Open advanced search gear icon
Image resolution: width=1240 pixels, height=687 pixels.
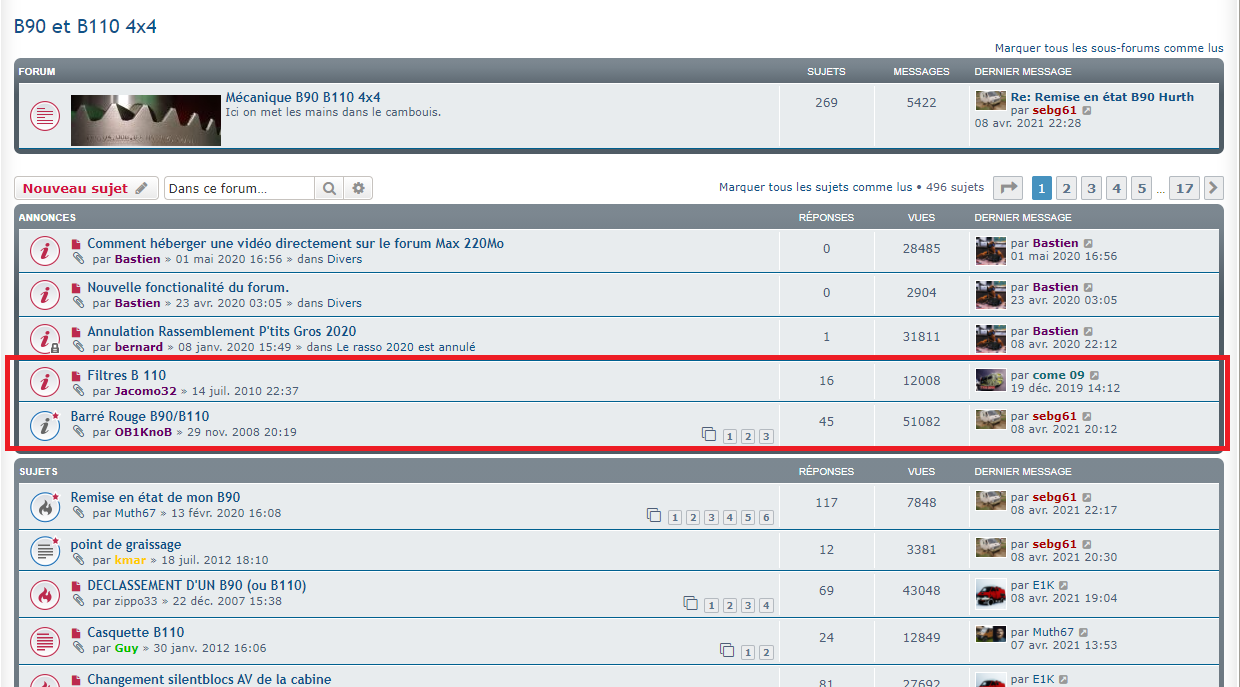359,188
